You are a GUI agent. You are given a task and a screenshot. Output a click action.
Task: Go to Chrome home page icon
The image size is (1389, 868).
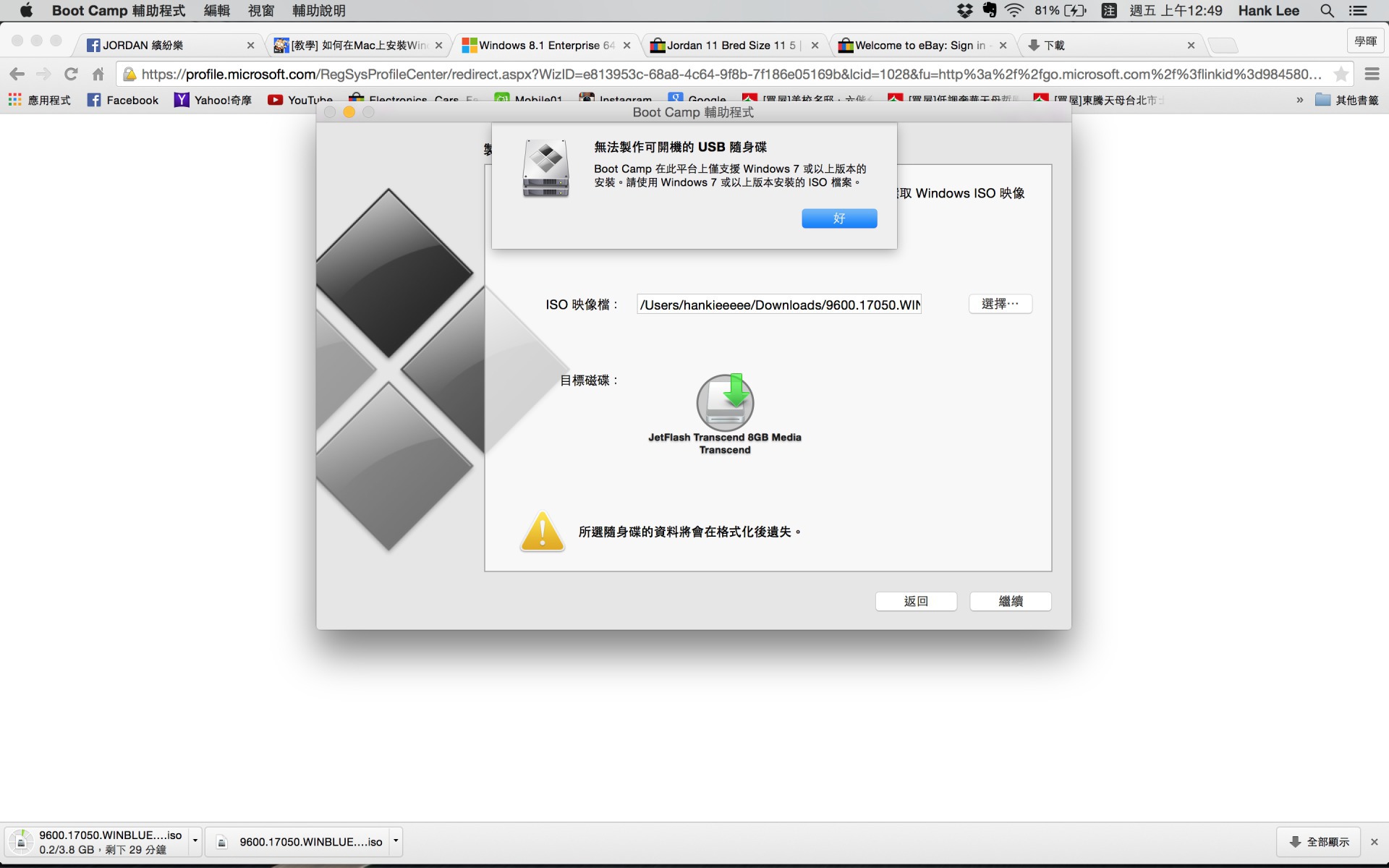[98, 74]
